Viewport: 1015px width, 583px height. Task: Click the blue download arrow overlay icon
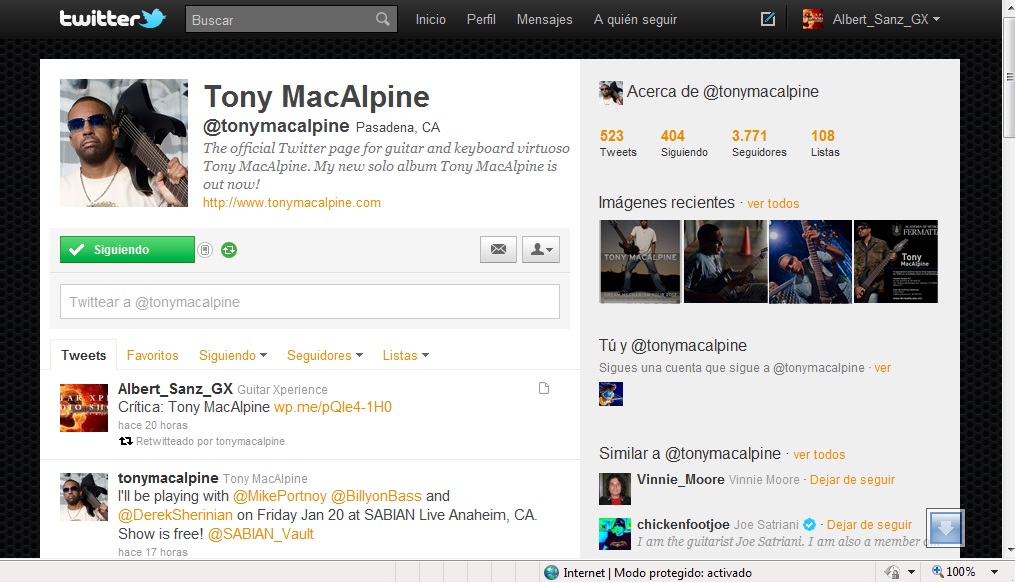point(945,527)
